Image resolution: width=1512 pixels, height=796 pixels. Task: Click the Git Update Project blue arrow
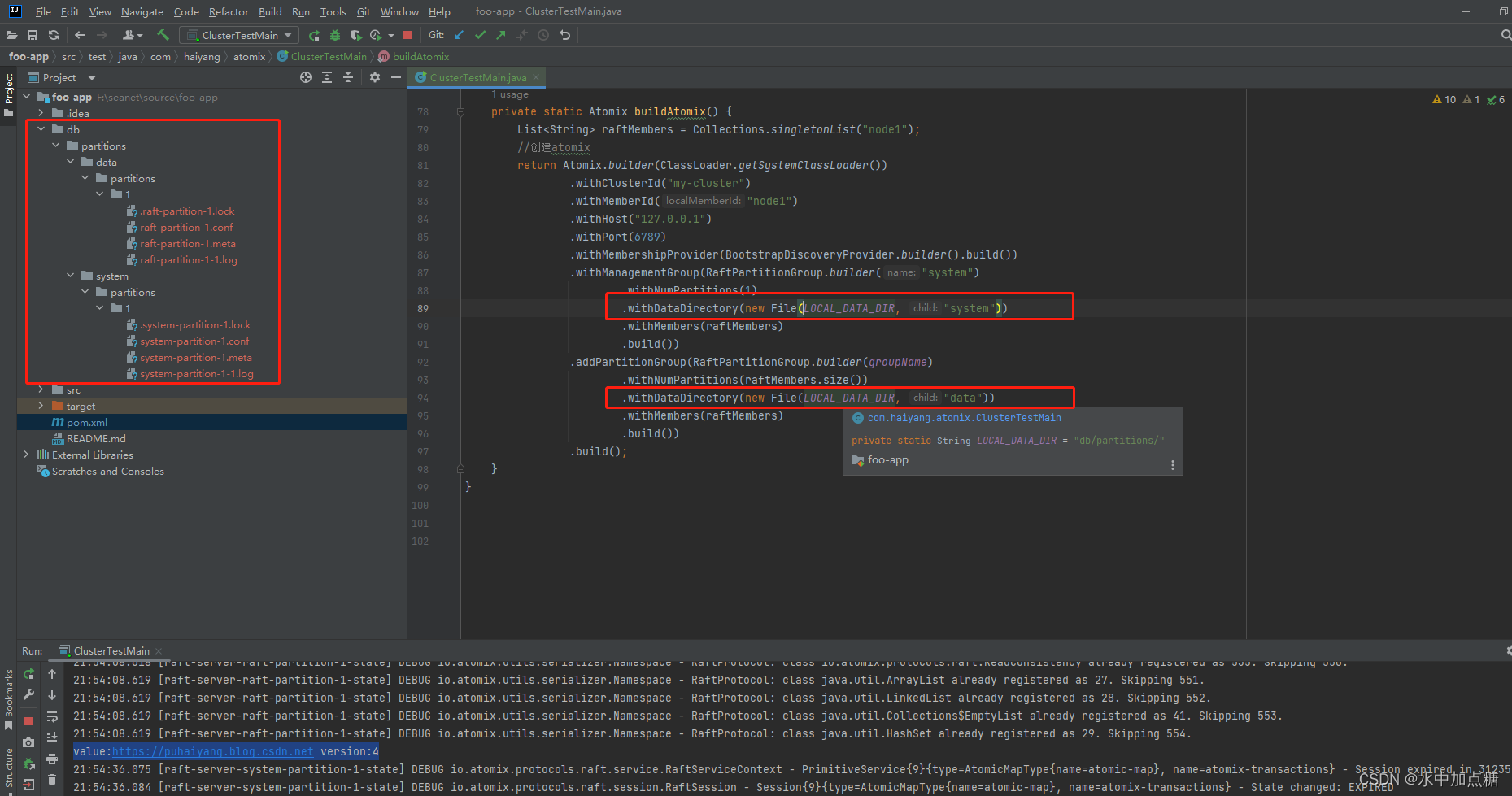pyautogui.click(x=459, y=35)
